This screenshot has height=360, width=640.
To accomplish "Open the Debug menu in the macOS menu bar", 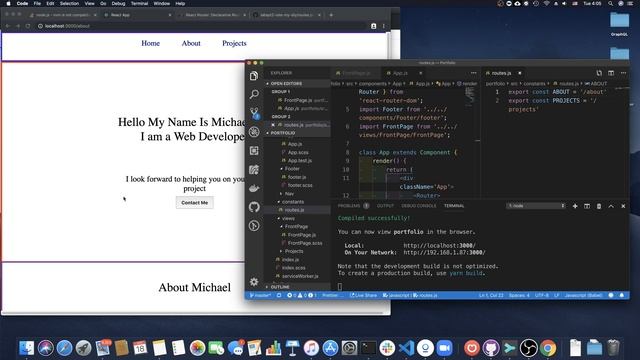I will pos(118,3).
